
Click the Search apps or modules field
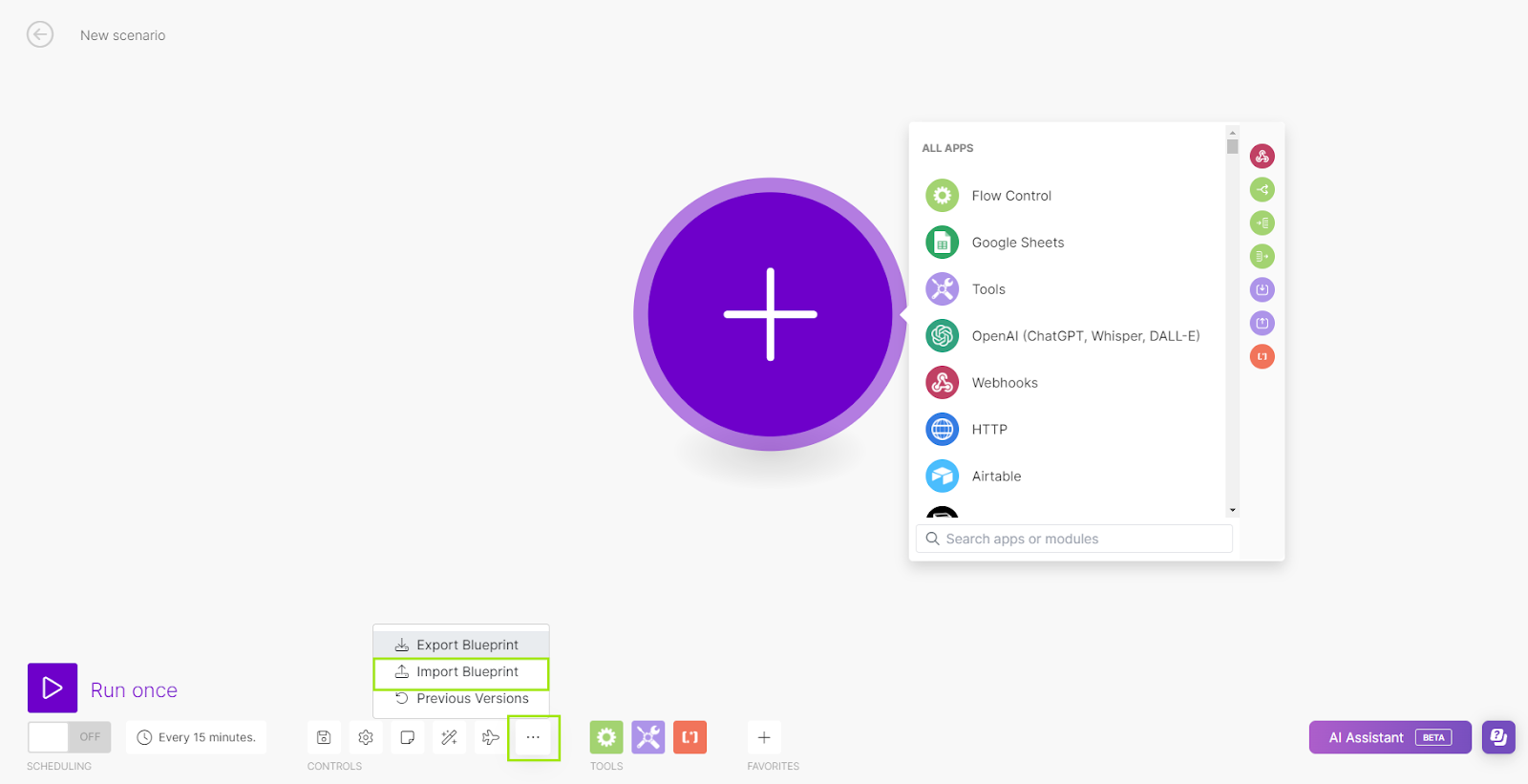coord(1074,539)
